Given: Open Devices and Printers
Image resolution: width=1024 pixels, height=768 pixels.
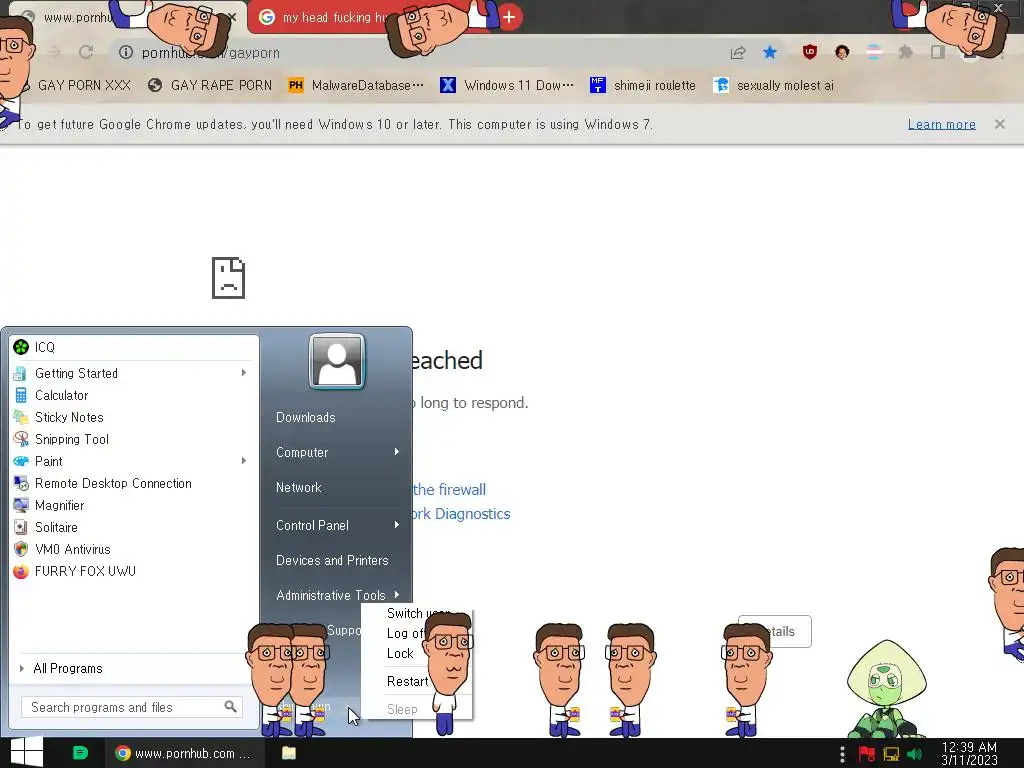Looking at the screenshot, I should click(x=332, y=560).
